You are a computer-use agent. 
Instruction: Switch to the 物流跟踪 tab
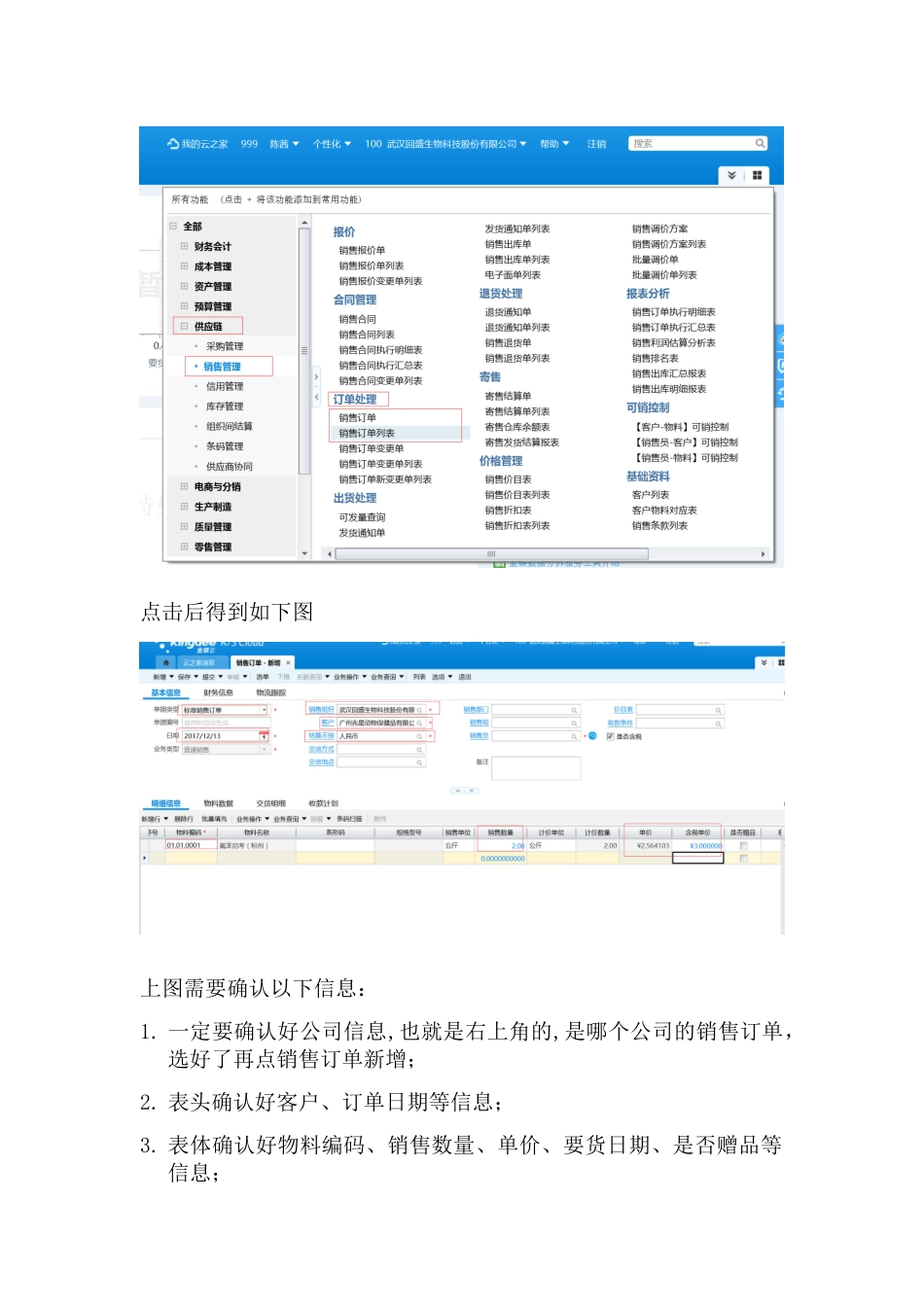point(270,693)
